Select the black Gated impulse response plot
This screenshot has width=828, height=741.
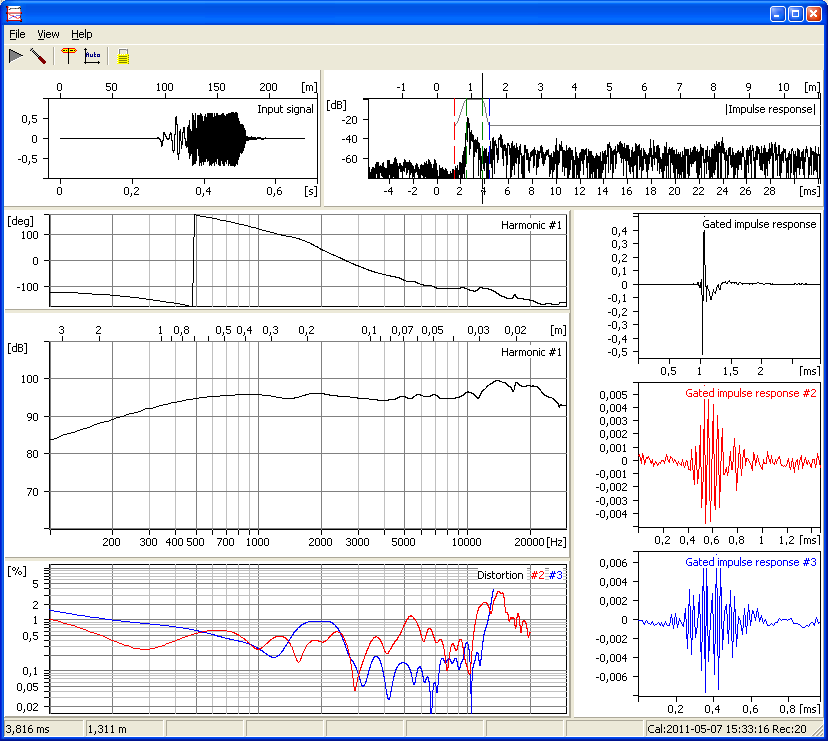click(x=727, y=285)
